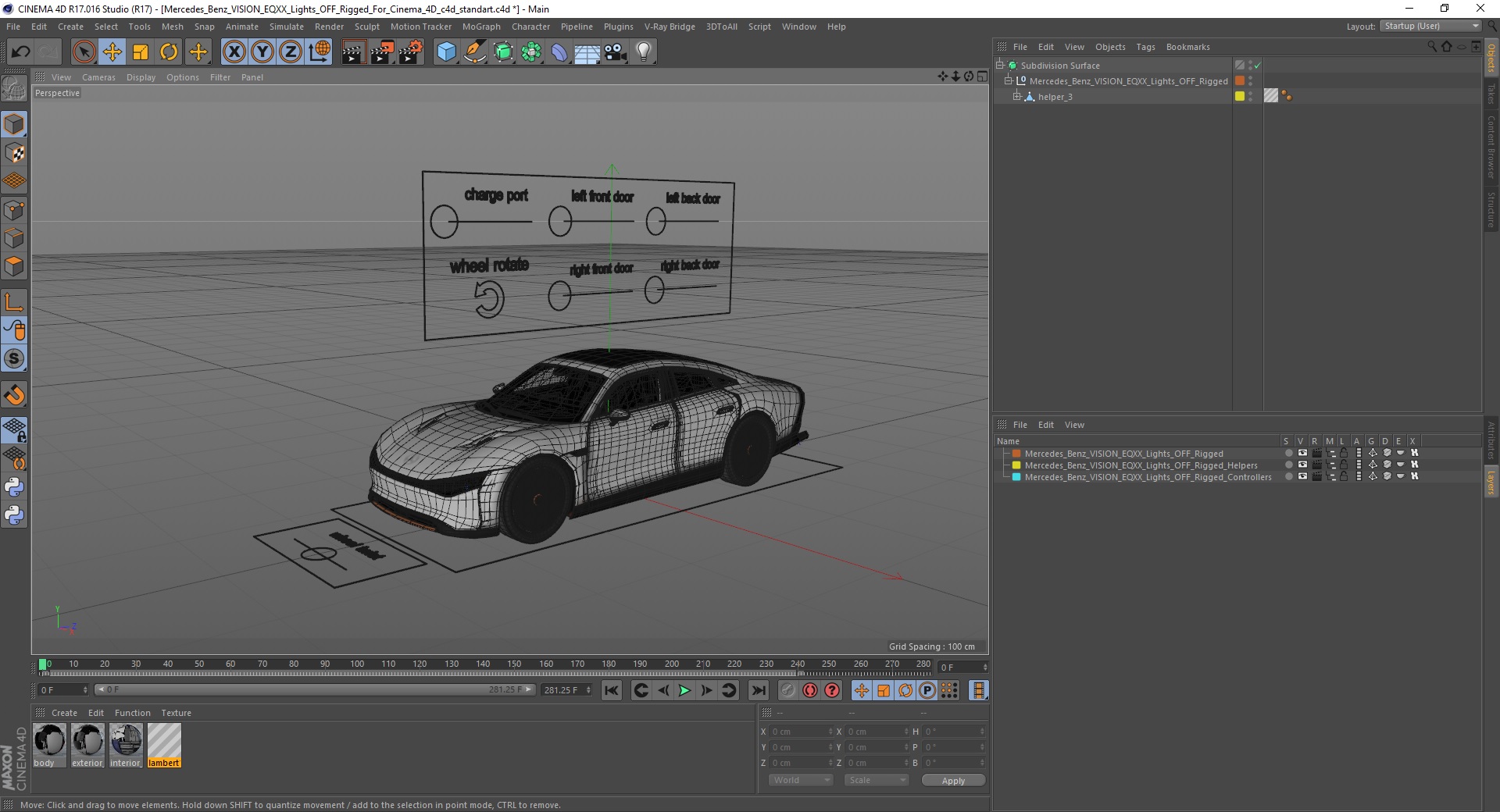1500x812 pixels.
Task: Select the Rotate tool icon
Action: pyautogui.click(x=169, y=52)
